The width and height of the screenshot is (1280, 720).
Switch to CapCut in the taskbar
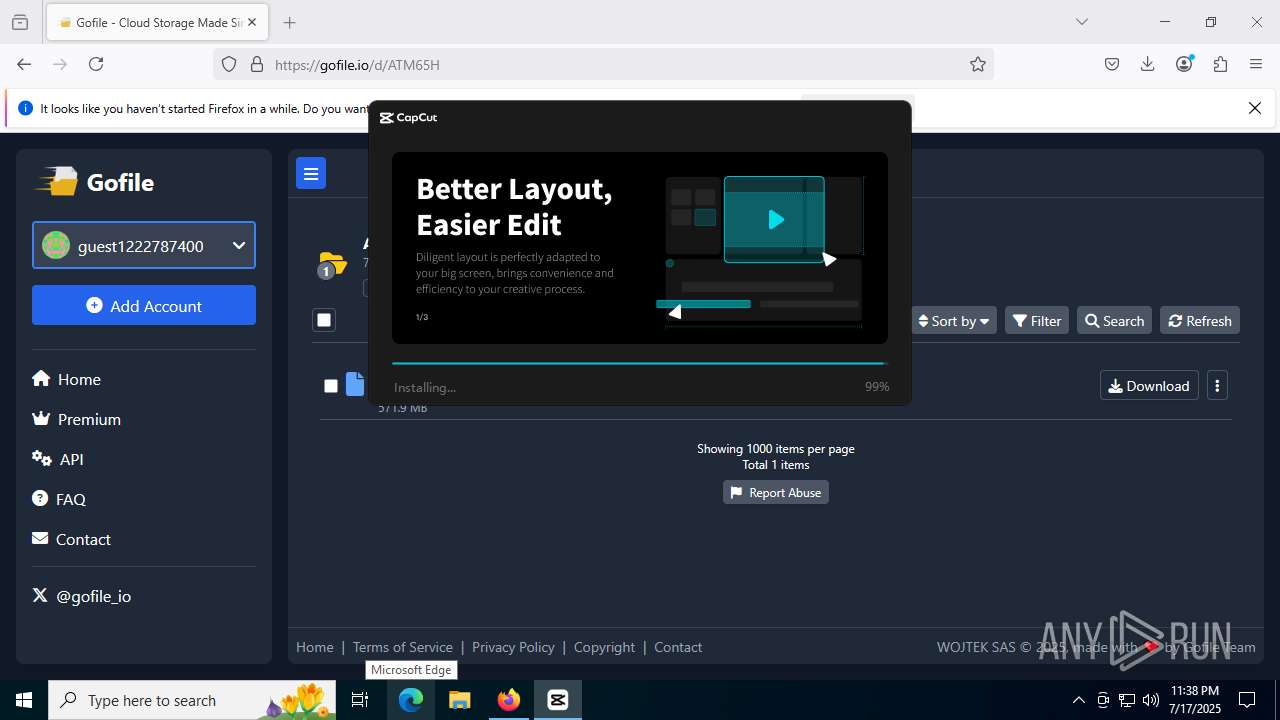[558, 700]
